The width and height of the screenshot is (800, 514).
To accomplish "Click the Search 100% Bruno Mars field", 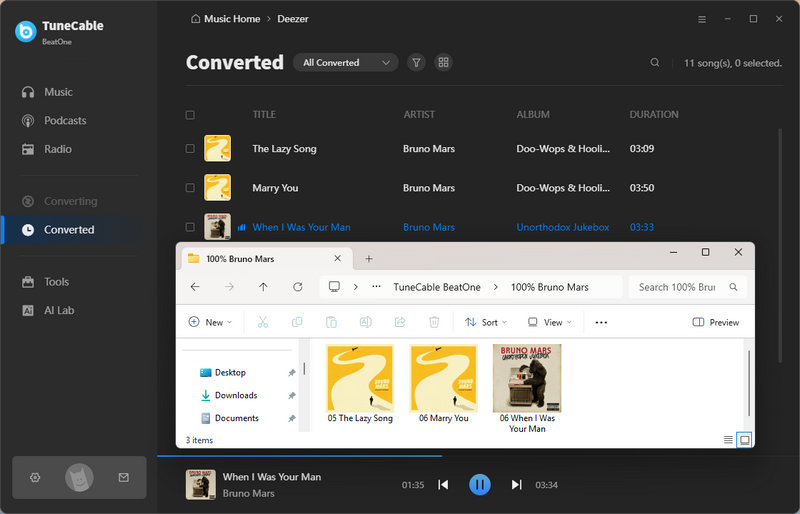I will tap(688, 287).
